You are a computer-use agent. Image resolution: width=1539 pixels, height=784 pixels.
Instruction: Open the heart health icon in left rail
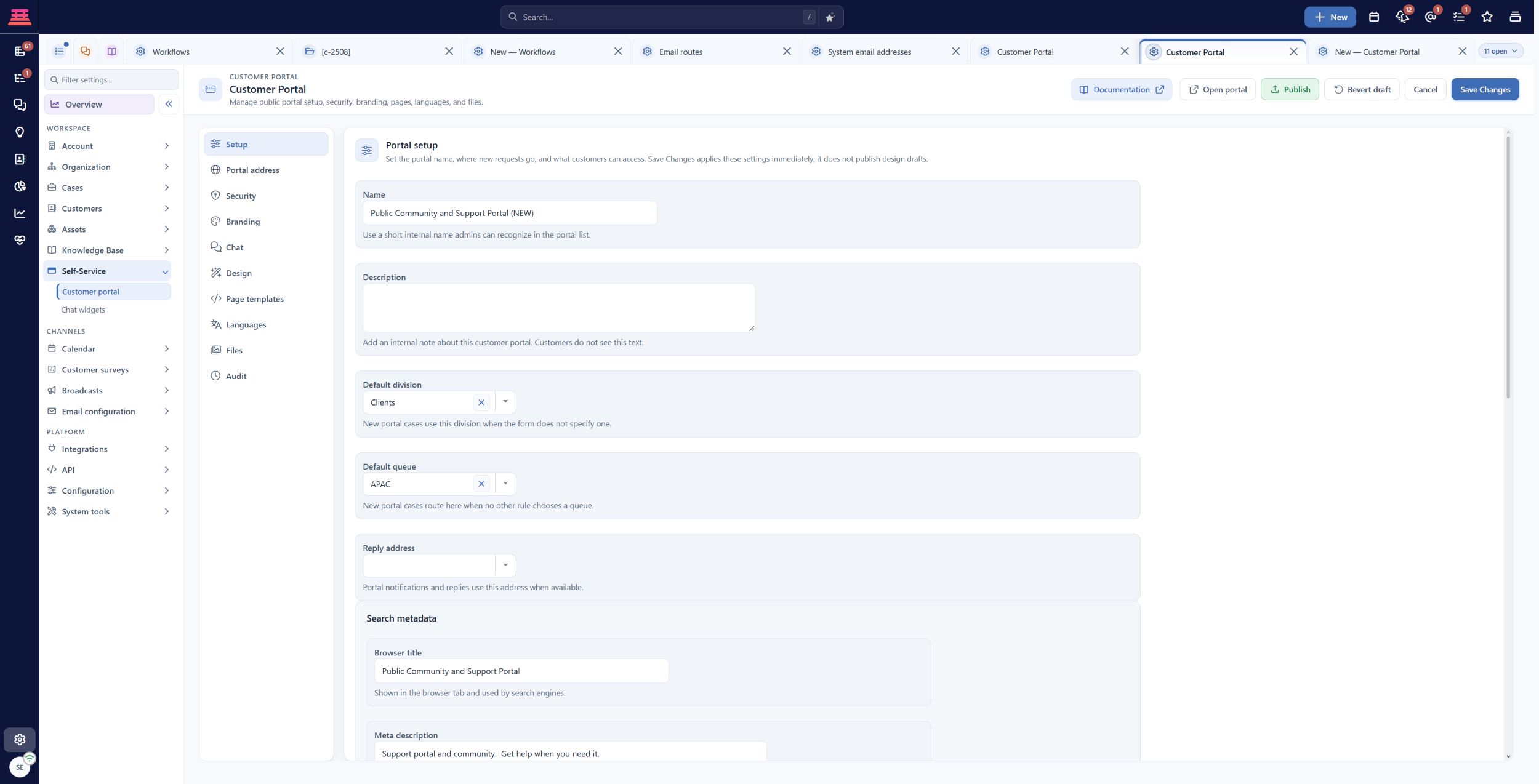pyautogui.click(x=20, y=240)
